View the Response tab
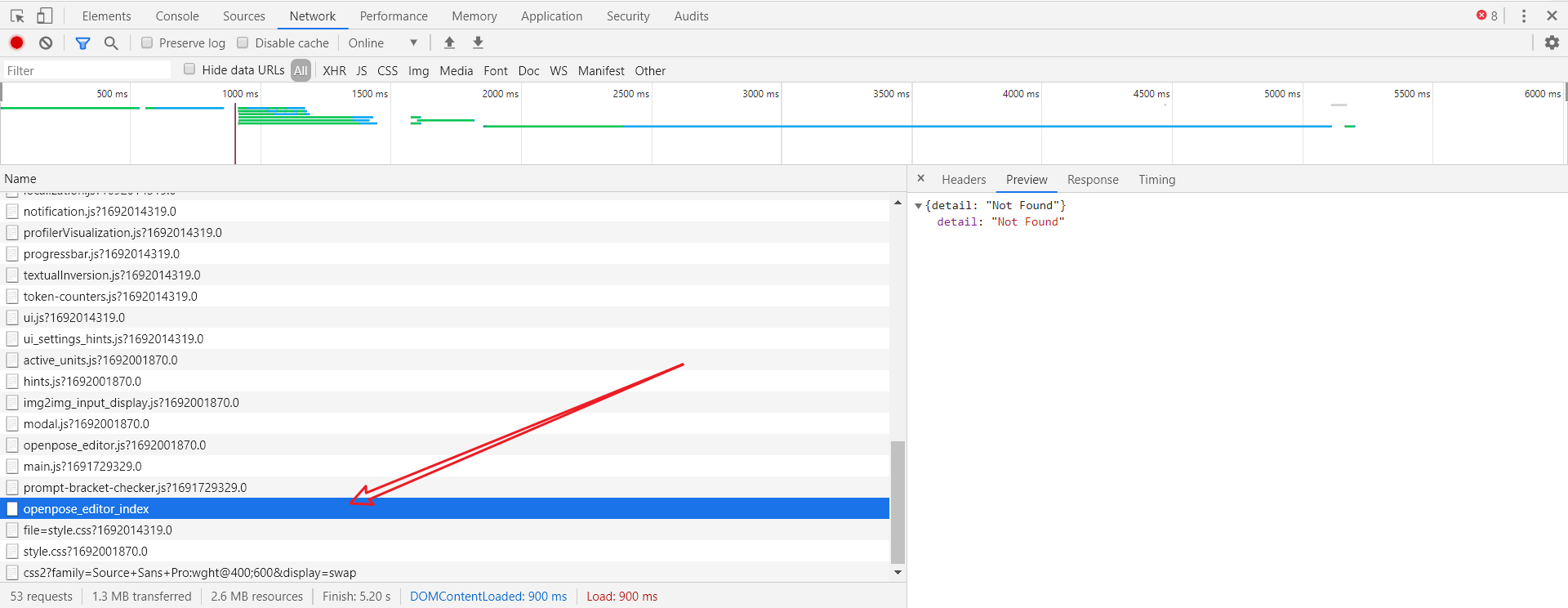The image size is (1568, 608). click(1093, 180)
